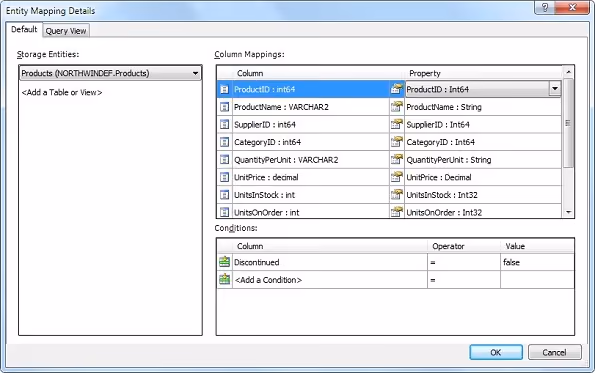Click the column icon beside CategoryID : int64
Image resolution: width=595 pixels, height=373 pixels.
(224, 142)
